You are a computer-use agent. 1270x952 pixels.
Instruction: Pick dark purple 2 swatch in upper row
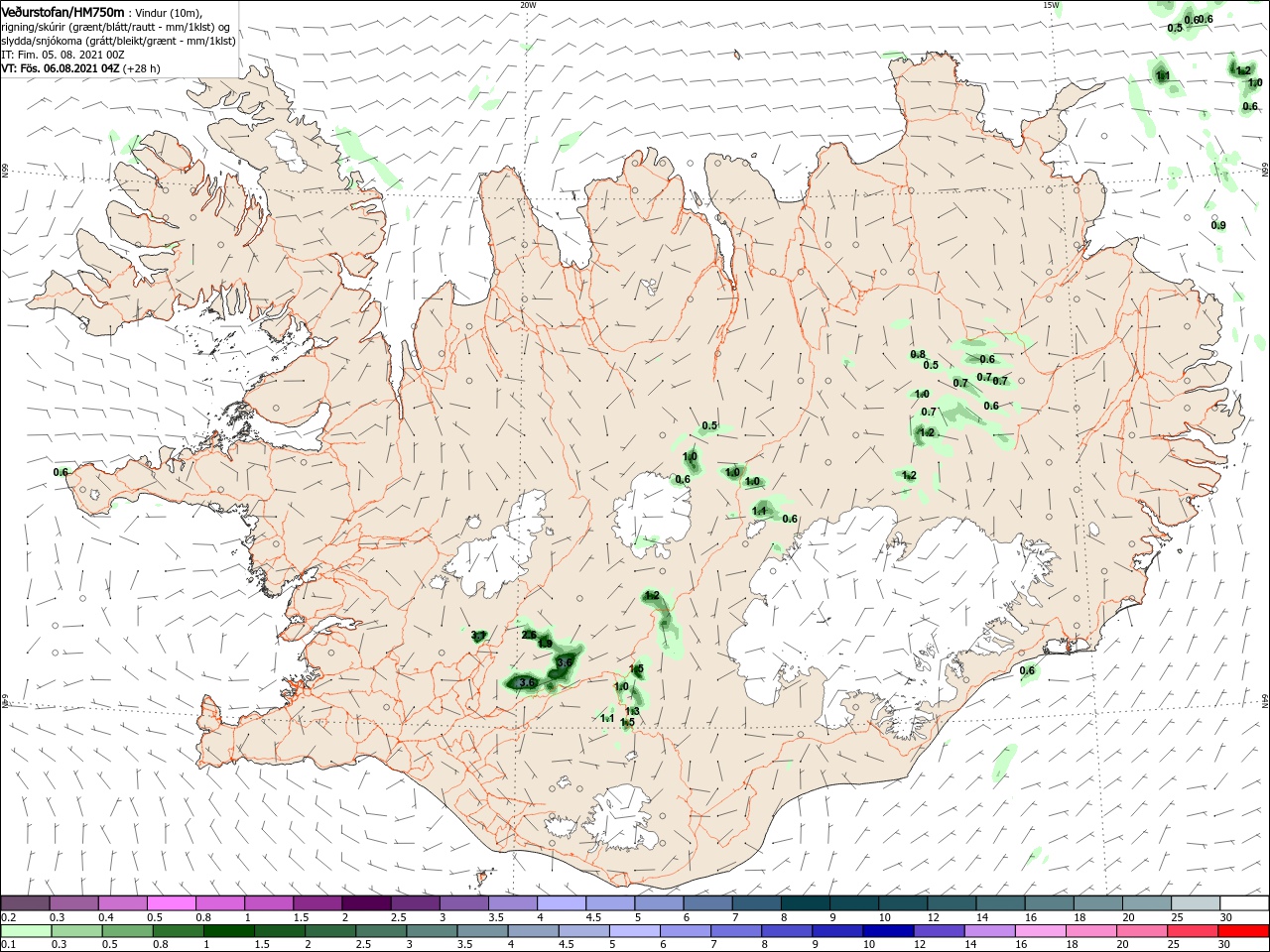pos(365,903)
